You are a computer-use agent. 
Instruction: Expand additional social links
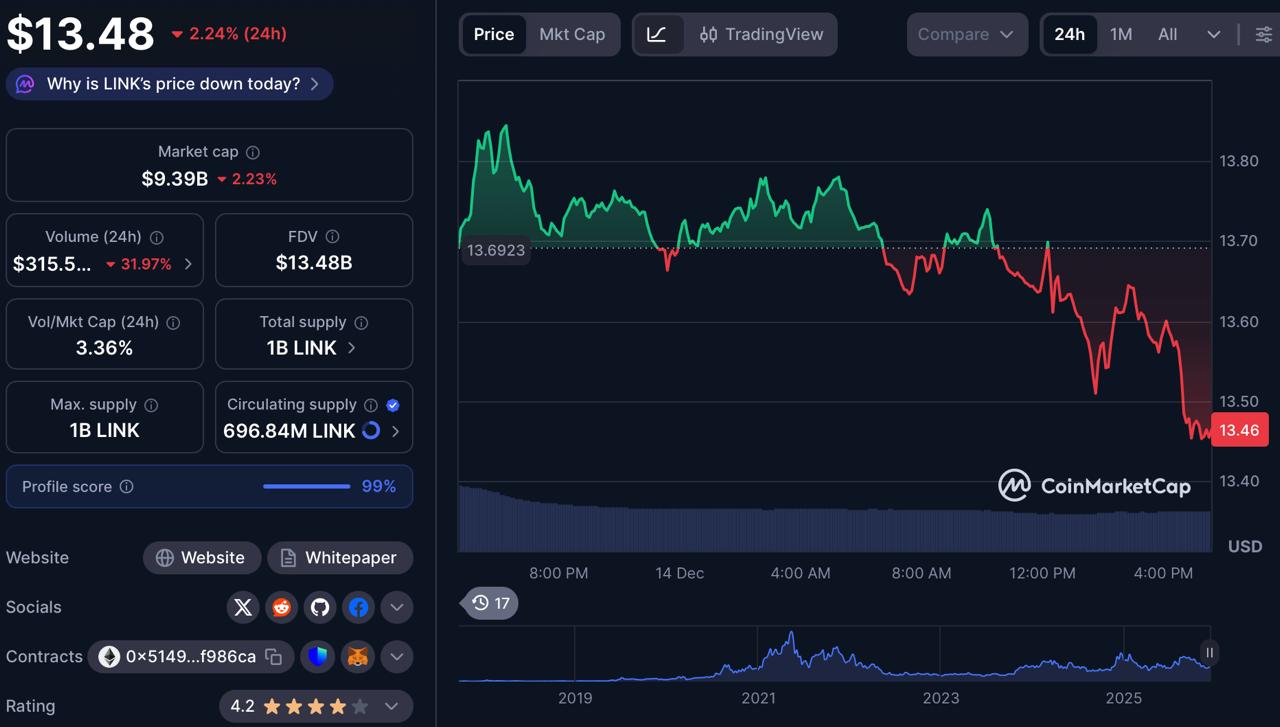click(396, 607)
